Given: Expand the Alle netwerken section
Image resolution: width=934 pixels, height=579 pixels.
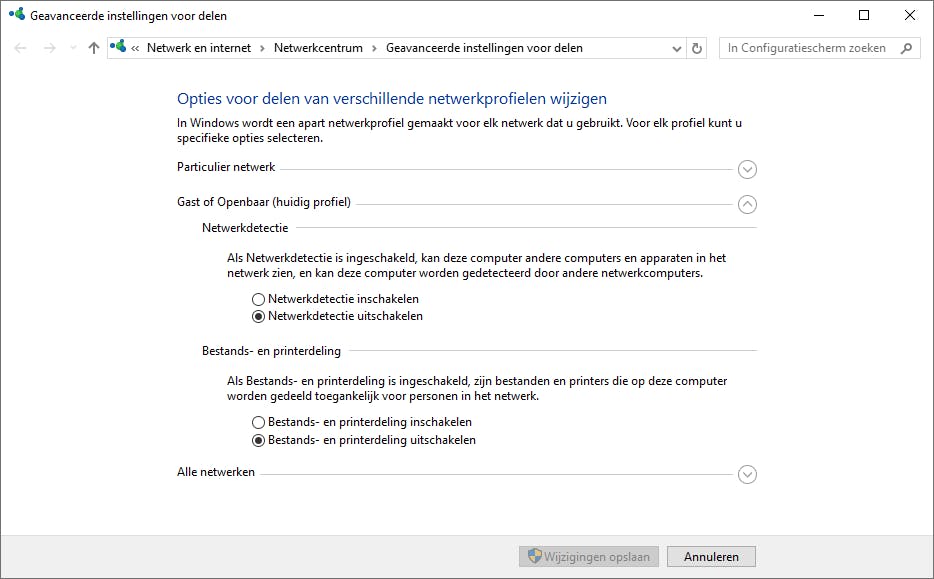Looking at the screenshot, I should [747, 474].
